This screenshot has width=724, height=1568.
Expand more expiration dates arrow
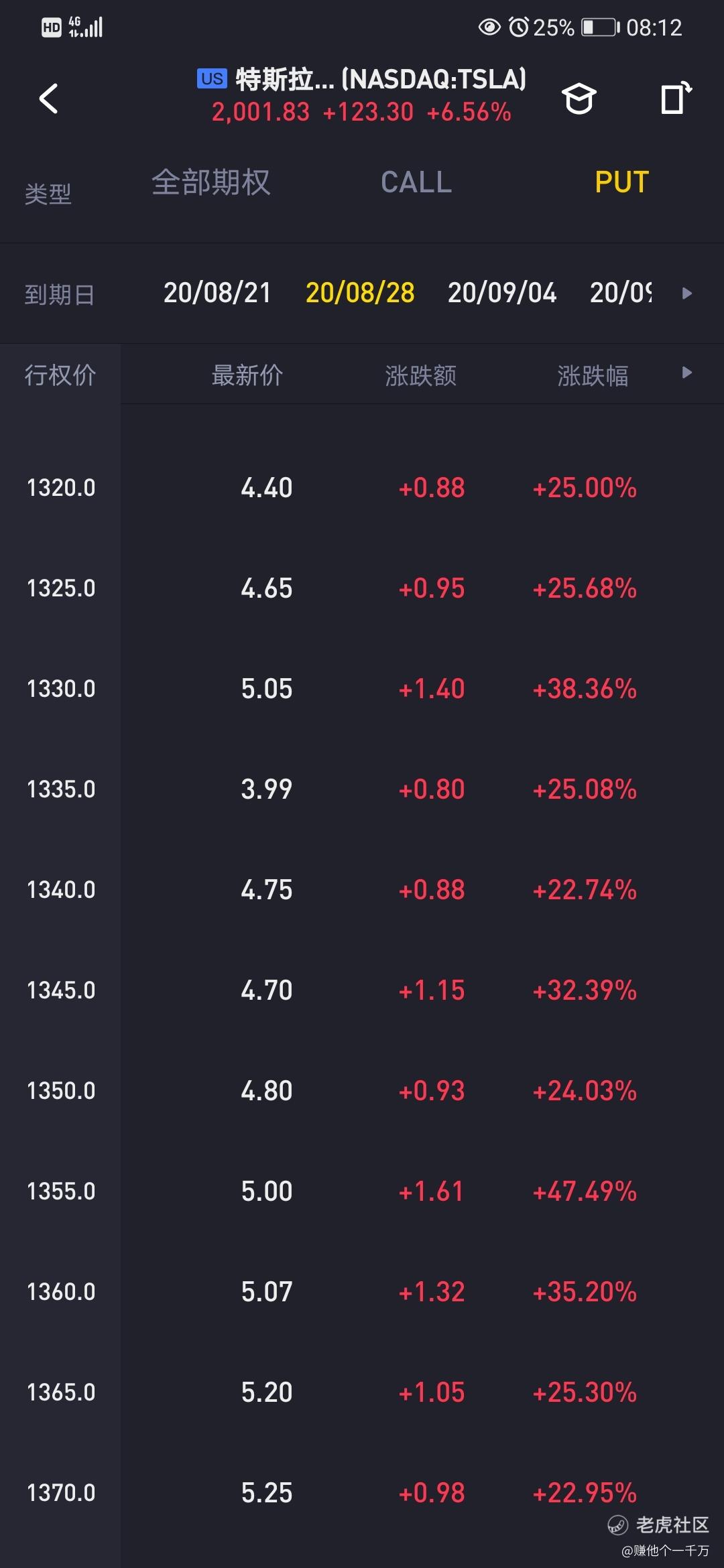point(686,293)
